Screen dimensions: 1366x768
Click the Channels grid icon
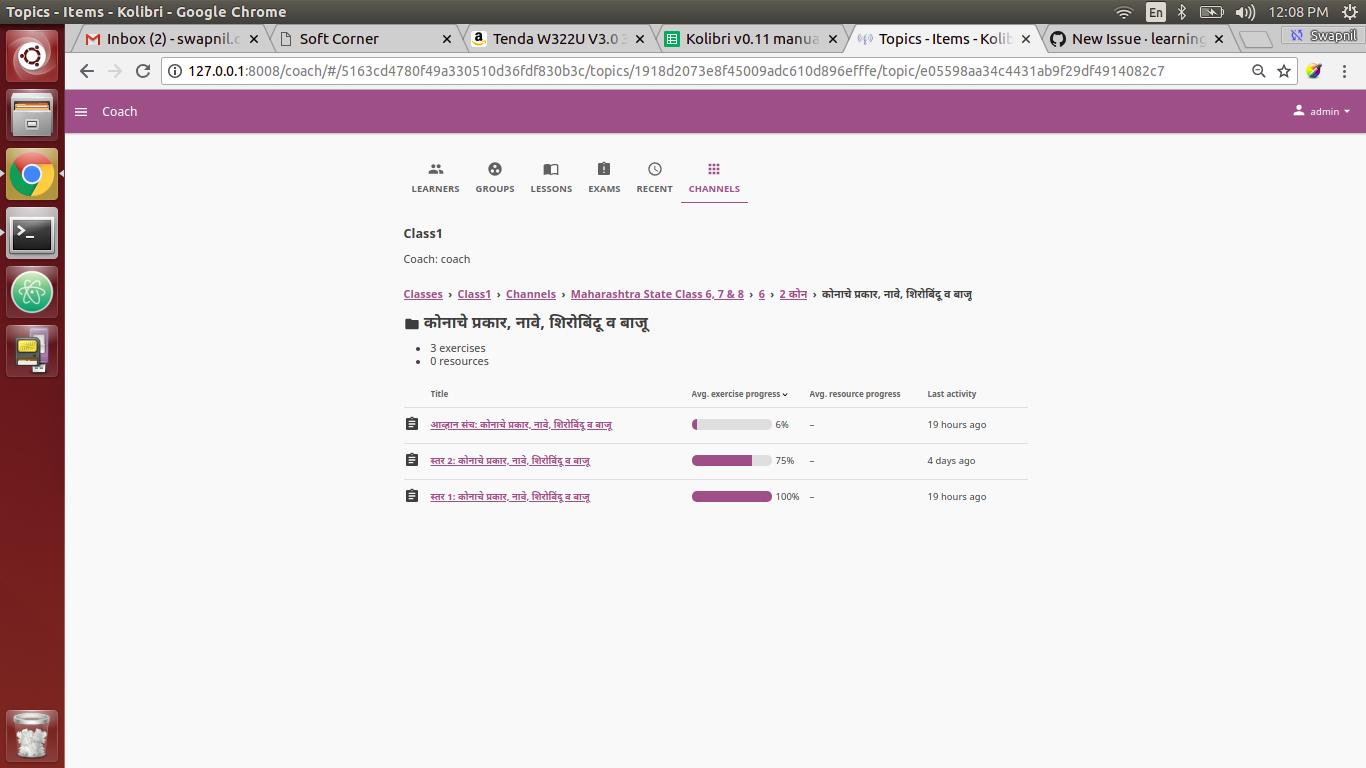point(713,170)
